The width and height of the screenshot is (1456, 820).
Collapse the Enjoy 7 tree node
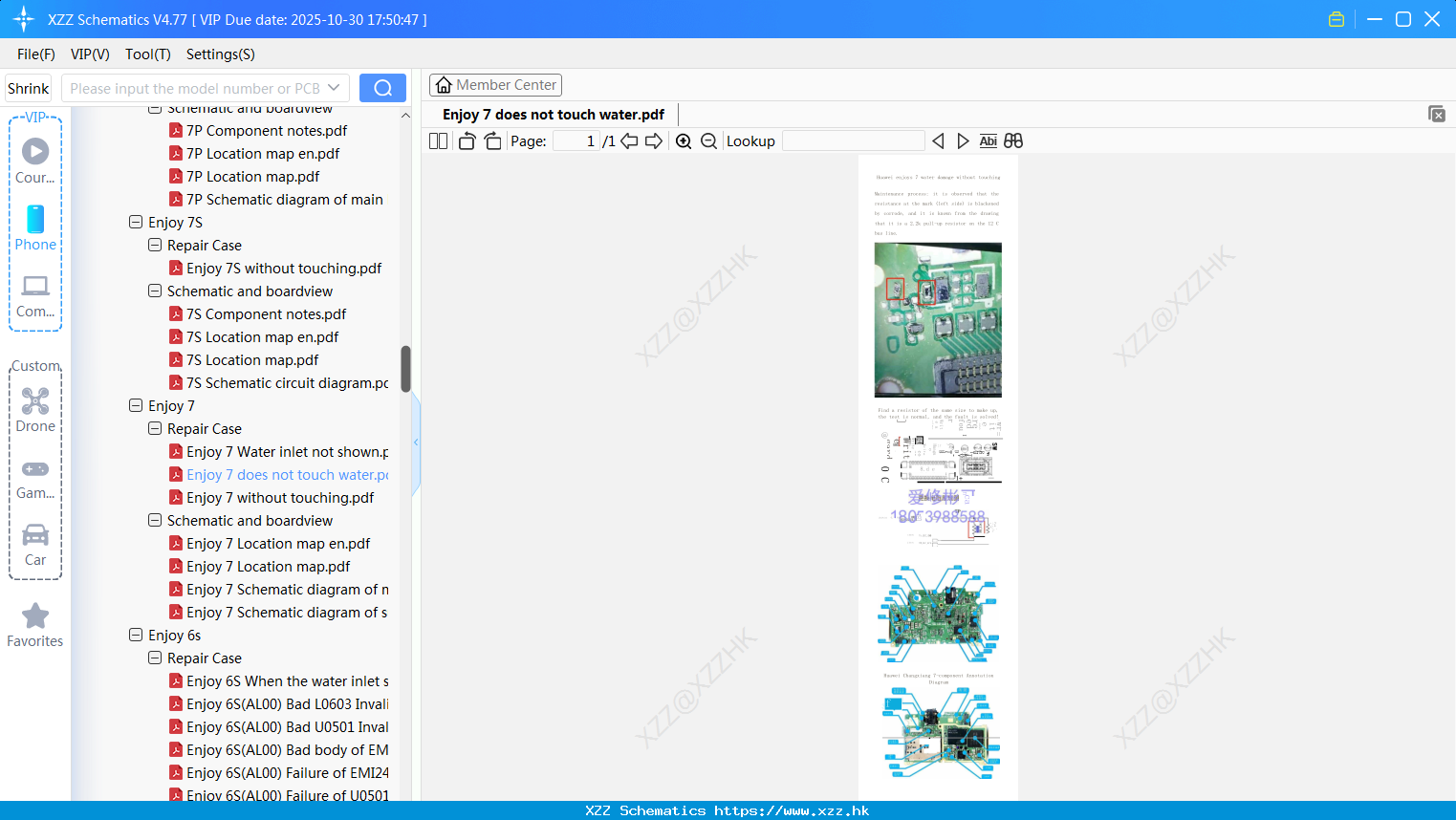(x=136, y=405)
